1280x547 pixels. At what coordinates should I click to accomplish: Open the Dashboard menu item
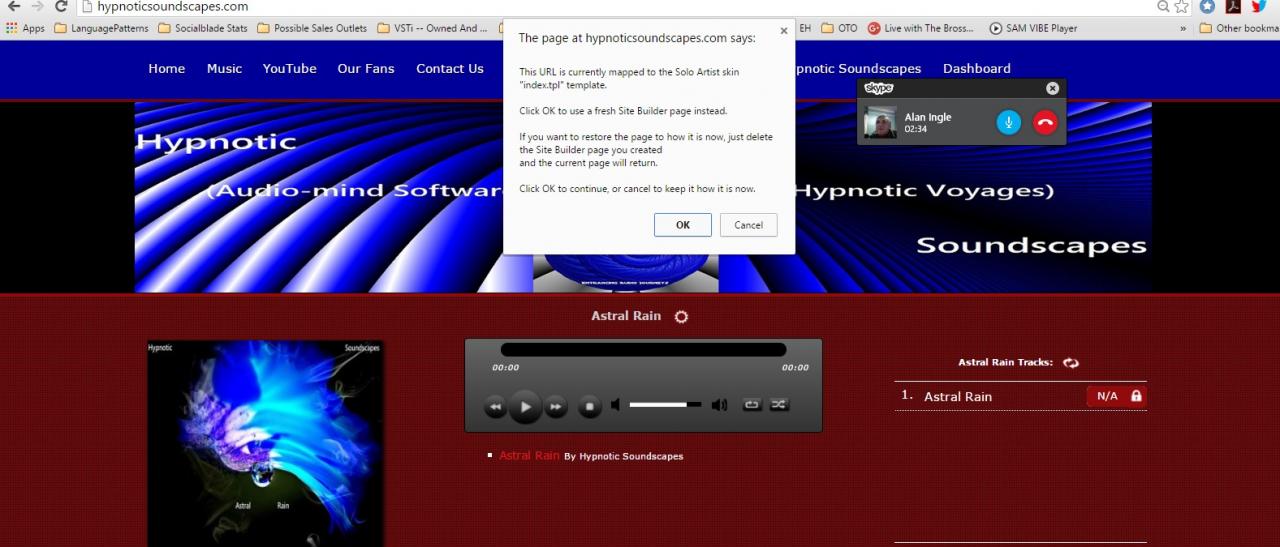click(x=977, y=68)
